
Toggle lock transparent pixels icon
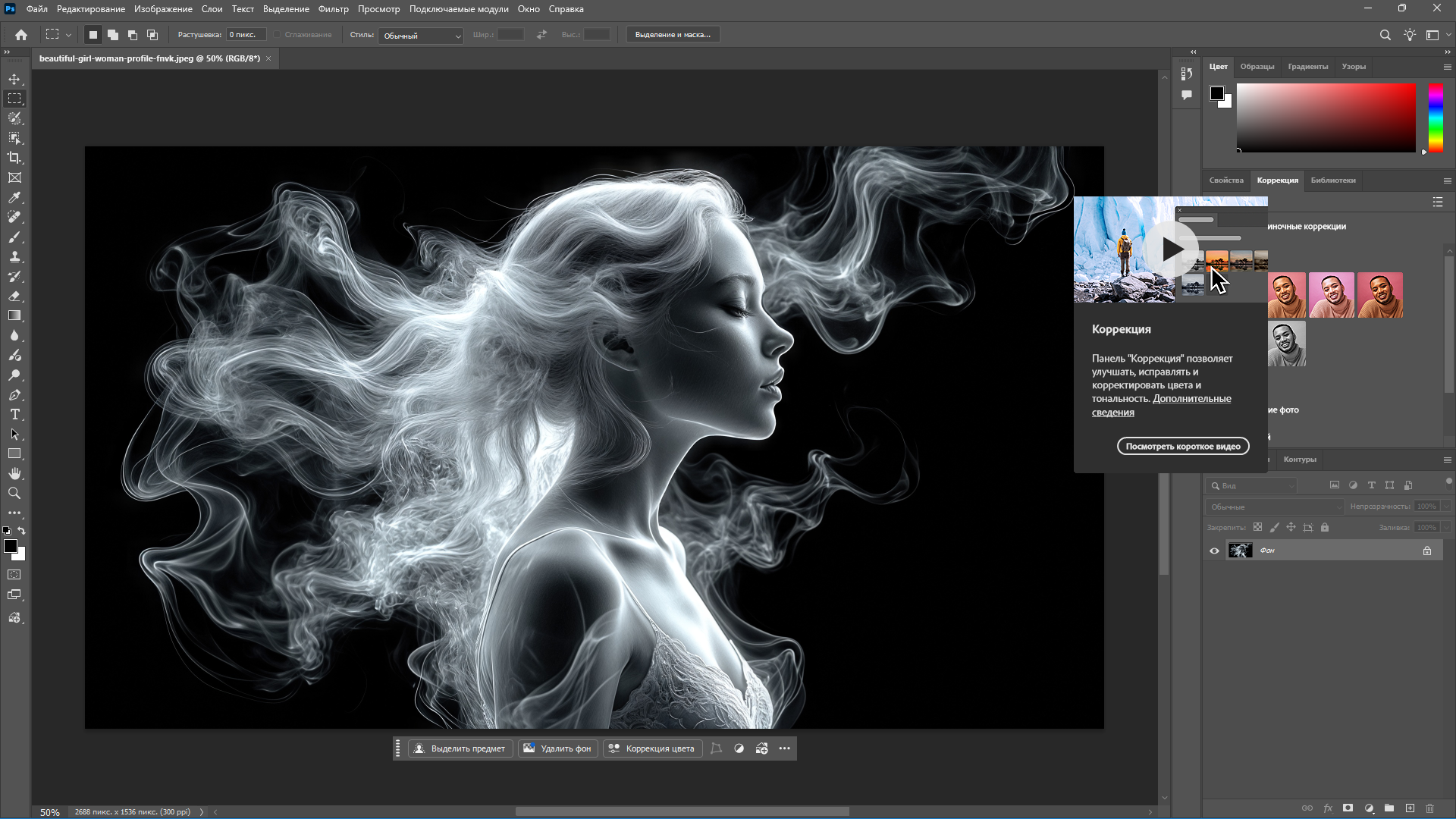tap(1257, 527)
